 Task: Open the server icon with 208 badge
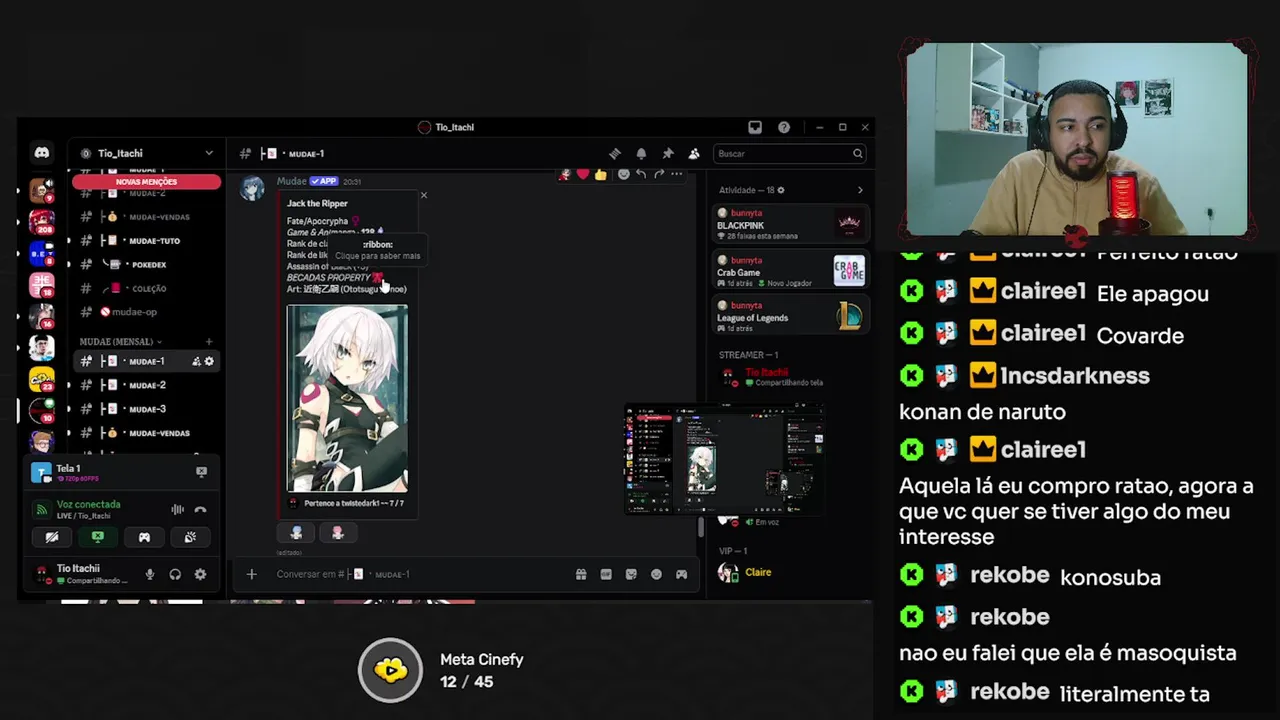click(41, 220)
